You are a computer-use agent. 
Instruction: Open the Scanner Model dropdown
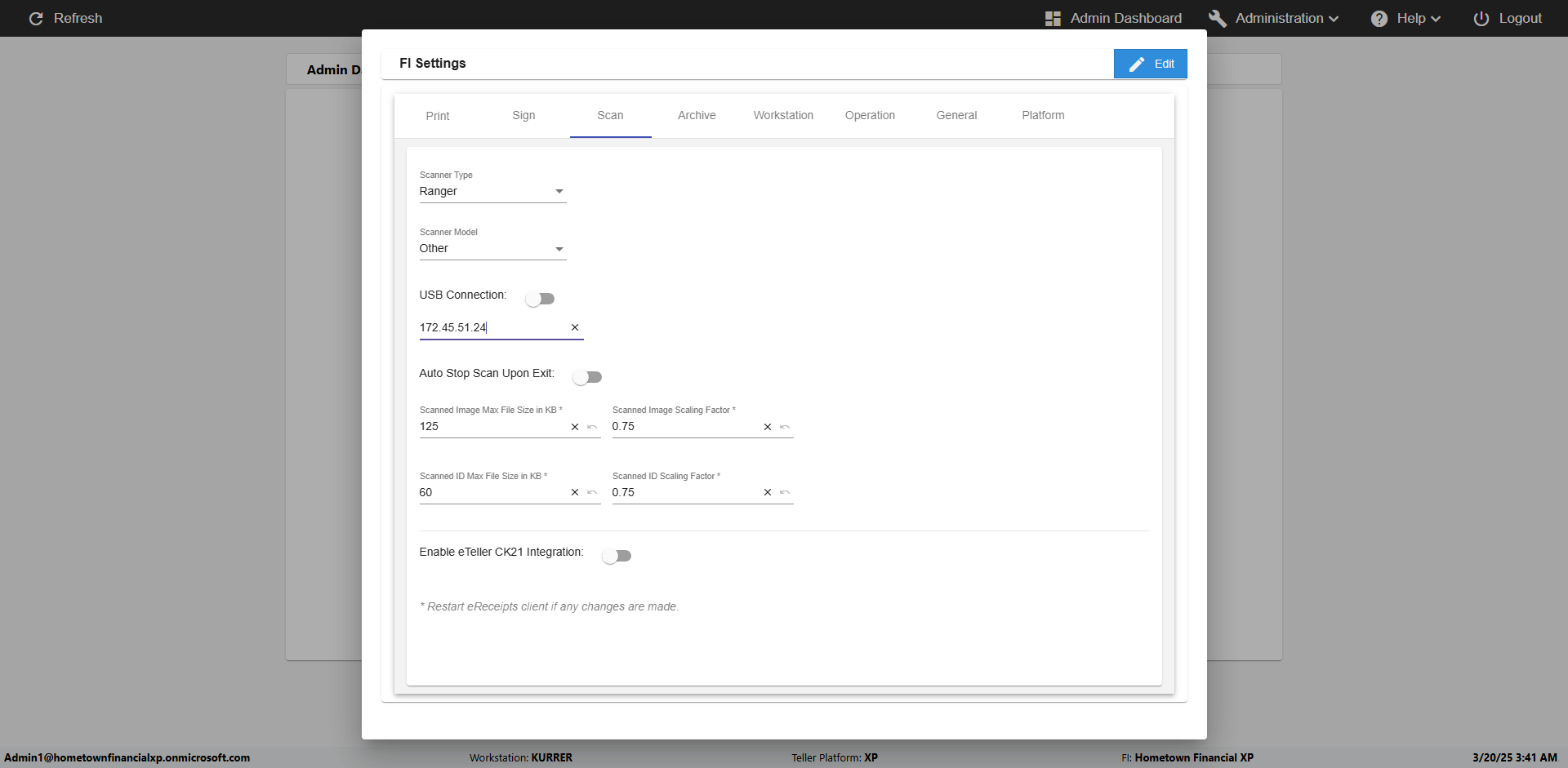tap(492, 248)
